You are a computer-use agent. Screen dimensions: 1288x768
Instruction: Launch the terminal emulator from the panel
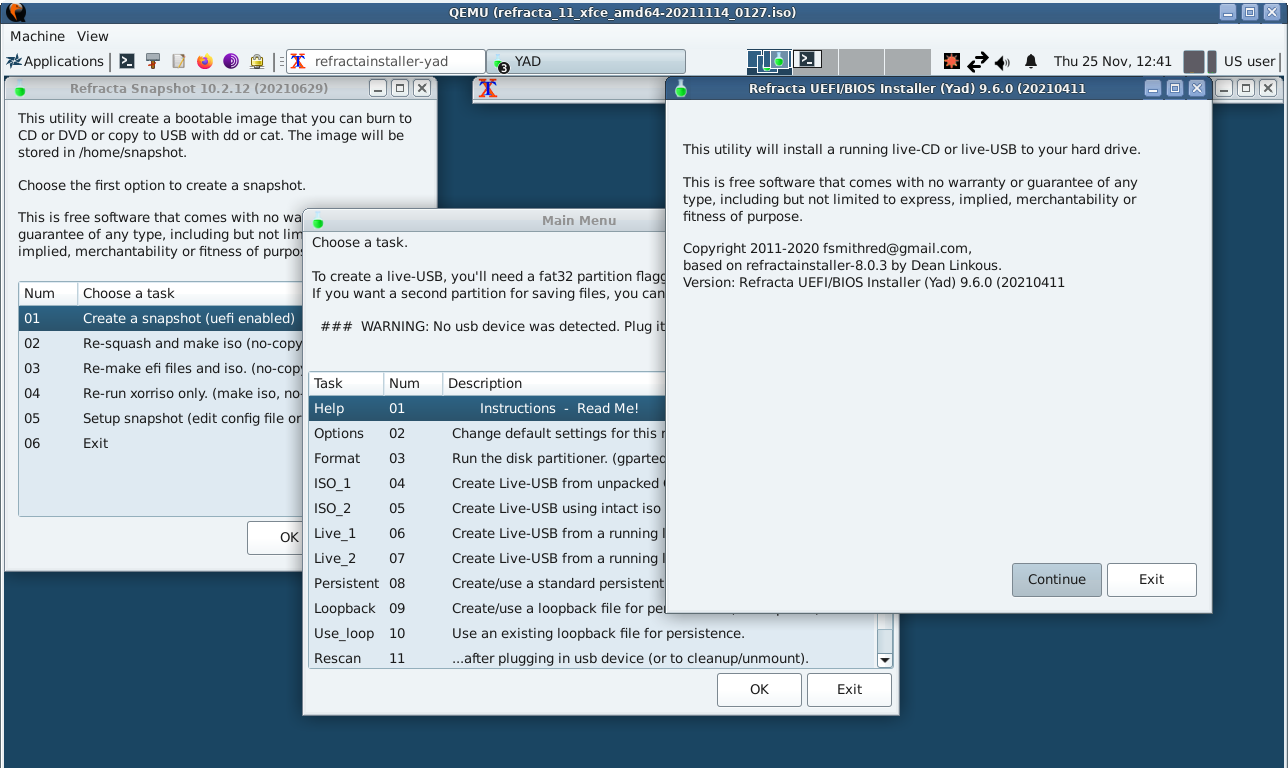pos(127,61)
